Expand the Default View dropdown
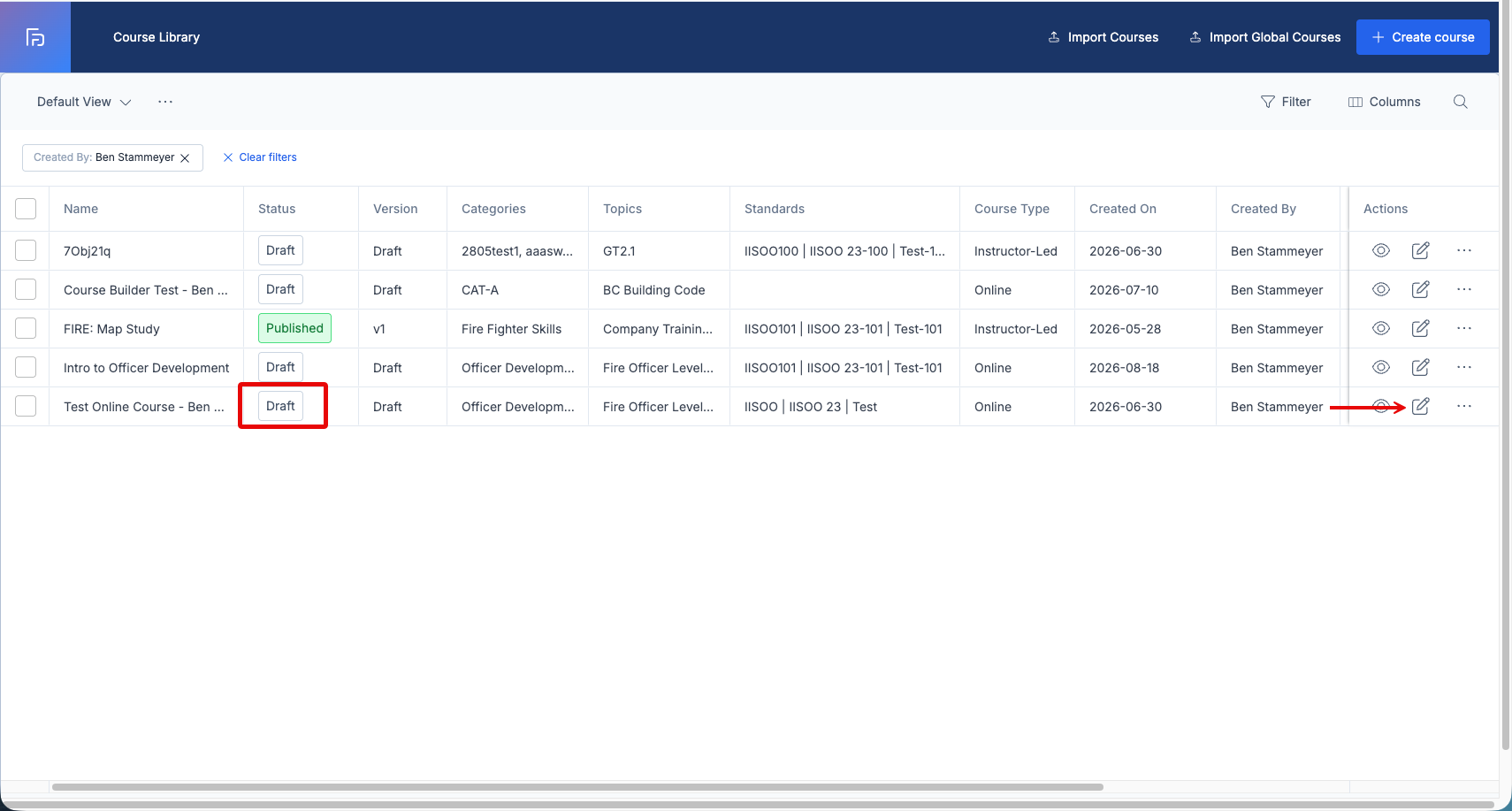Viewport: 1512px width, 811px height. click(x=84, y=102)
